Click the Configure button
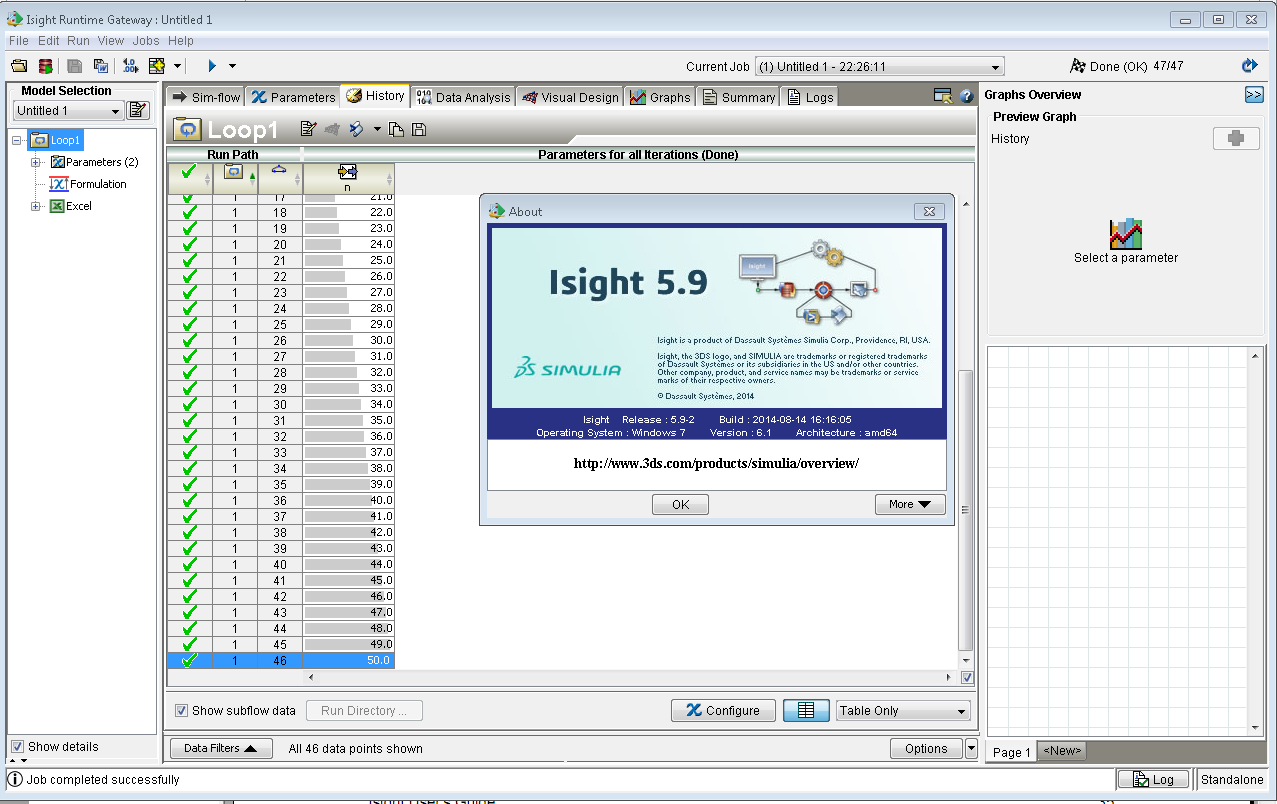This screenshot has width=1277, height=804. pyautogui.click(x=723, y=710)
